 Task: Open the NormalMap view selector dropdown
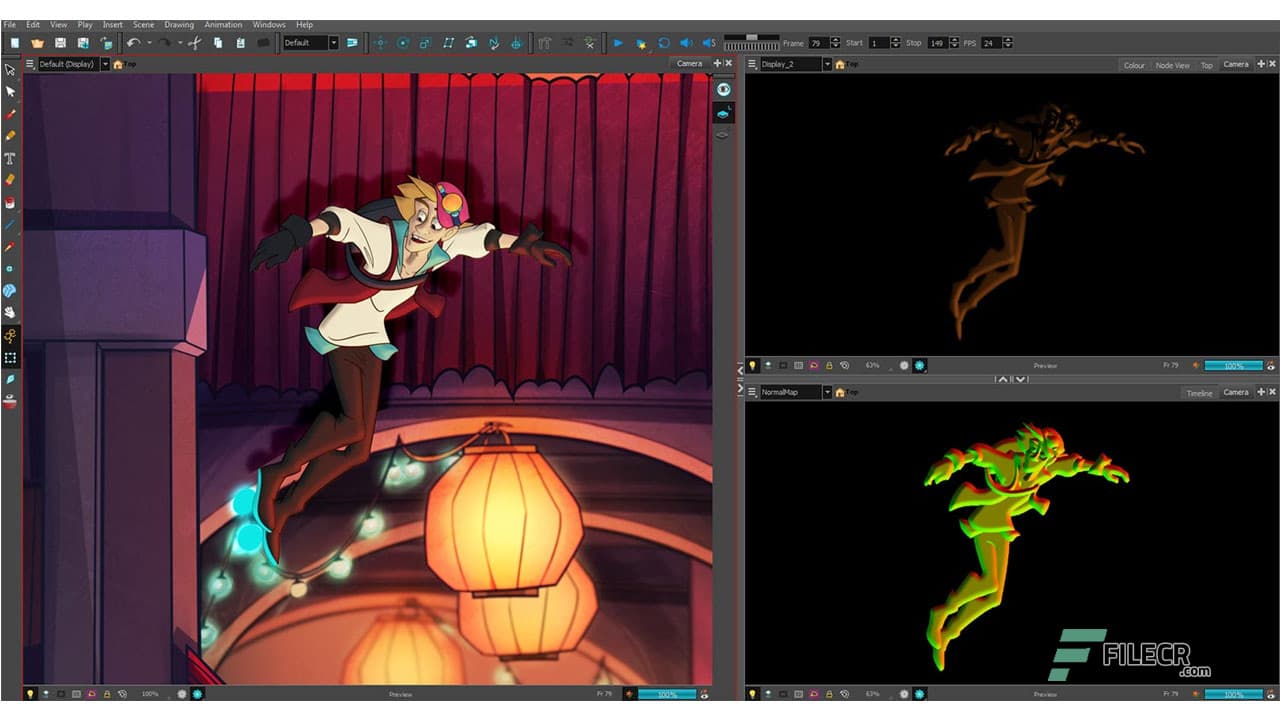click(827, 391)
